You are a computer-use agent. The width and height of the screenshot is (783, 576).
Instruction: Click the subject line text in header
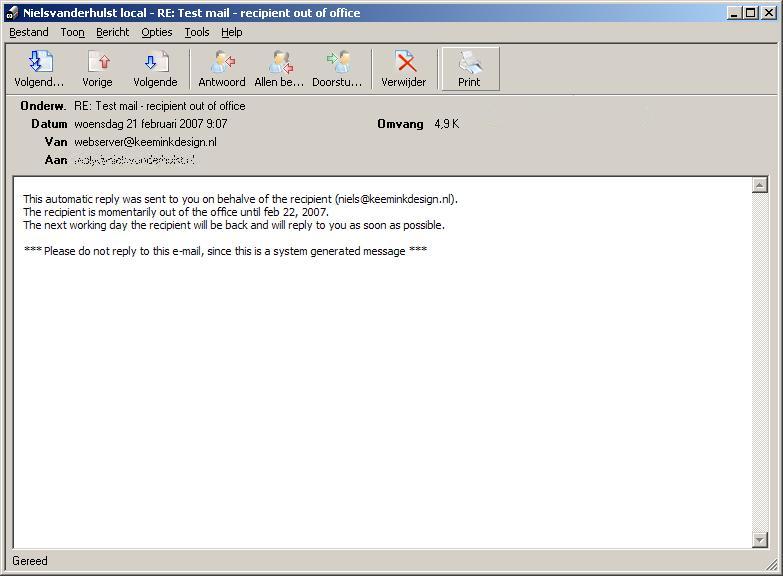tap(159, 106)
